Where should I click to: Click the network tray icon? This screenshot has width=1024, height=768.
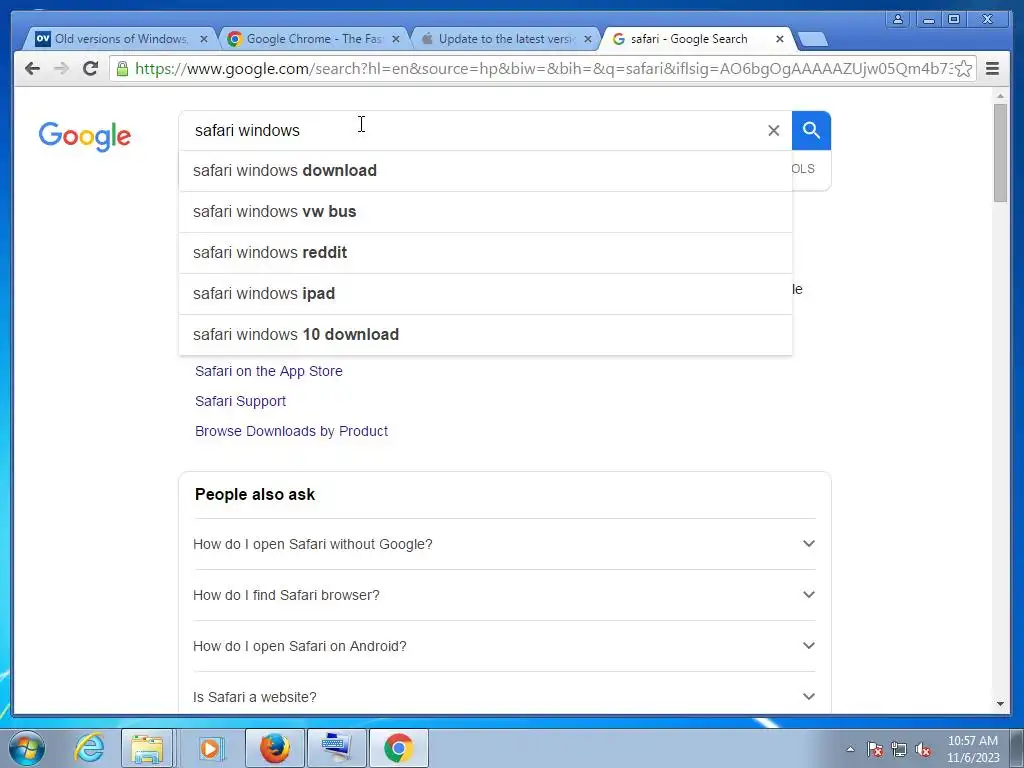tap(899, 750)
